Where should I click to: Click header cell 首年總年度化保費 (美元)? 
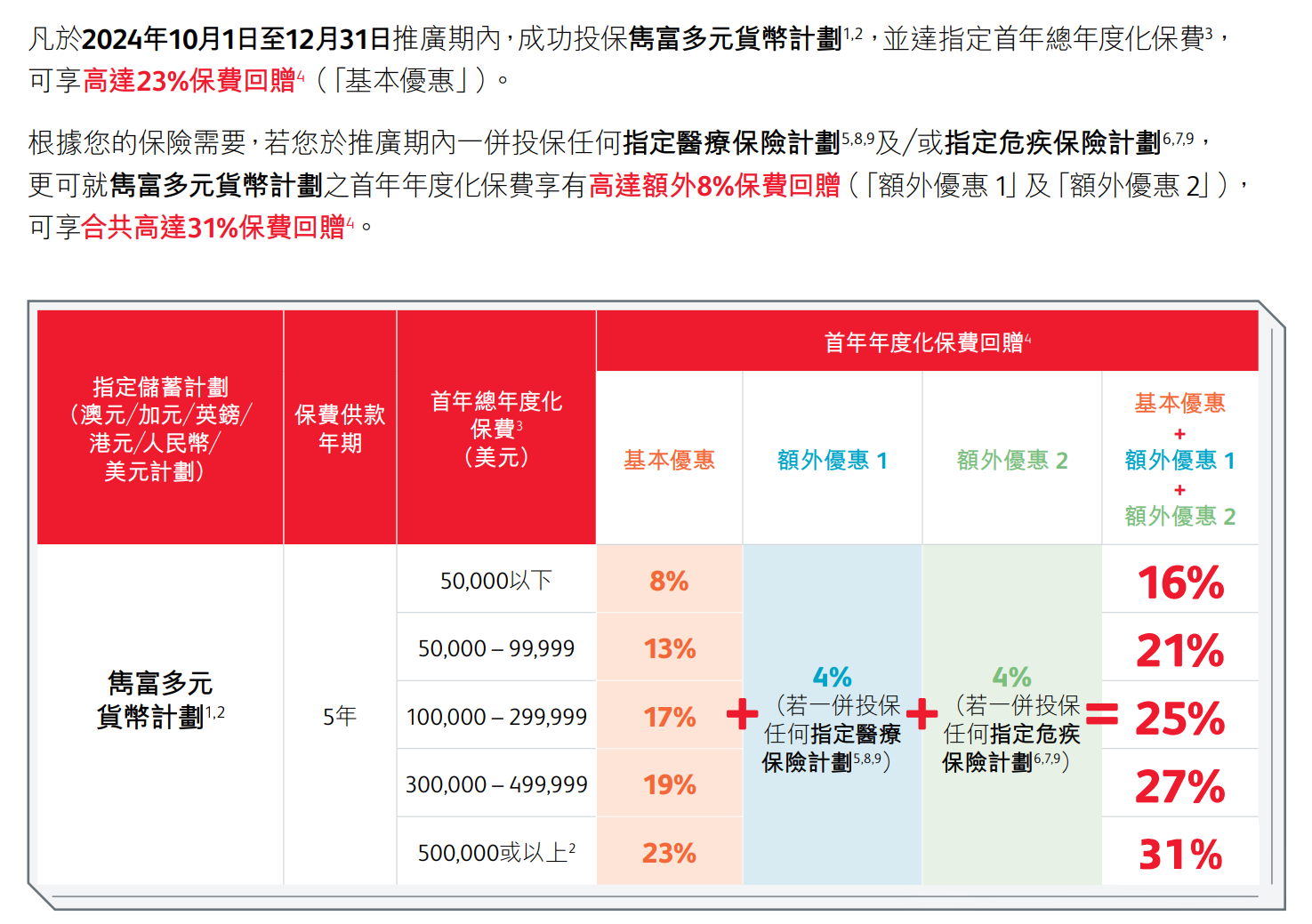(x=496, y=428)
